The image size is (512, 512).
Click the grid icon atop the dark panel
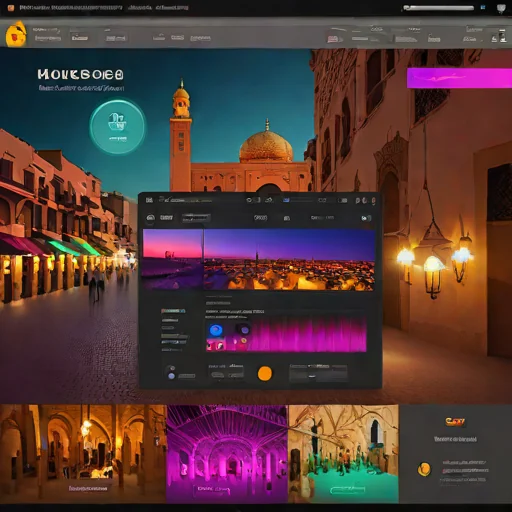click(149, 200)
